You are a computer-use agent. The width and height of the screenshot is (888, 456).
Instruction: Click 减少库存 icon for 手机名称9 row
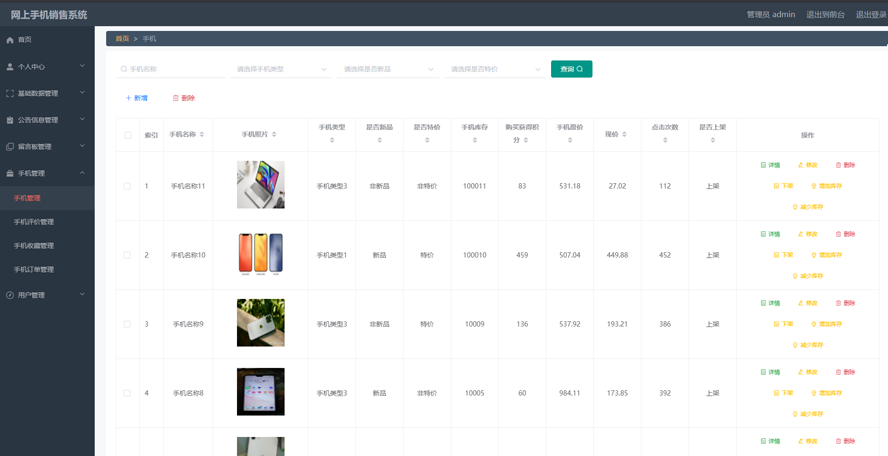point(796,345)
